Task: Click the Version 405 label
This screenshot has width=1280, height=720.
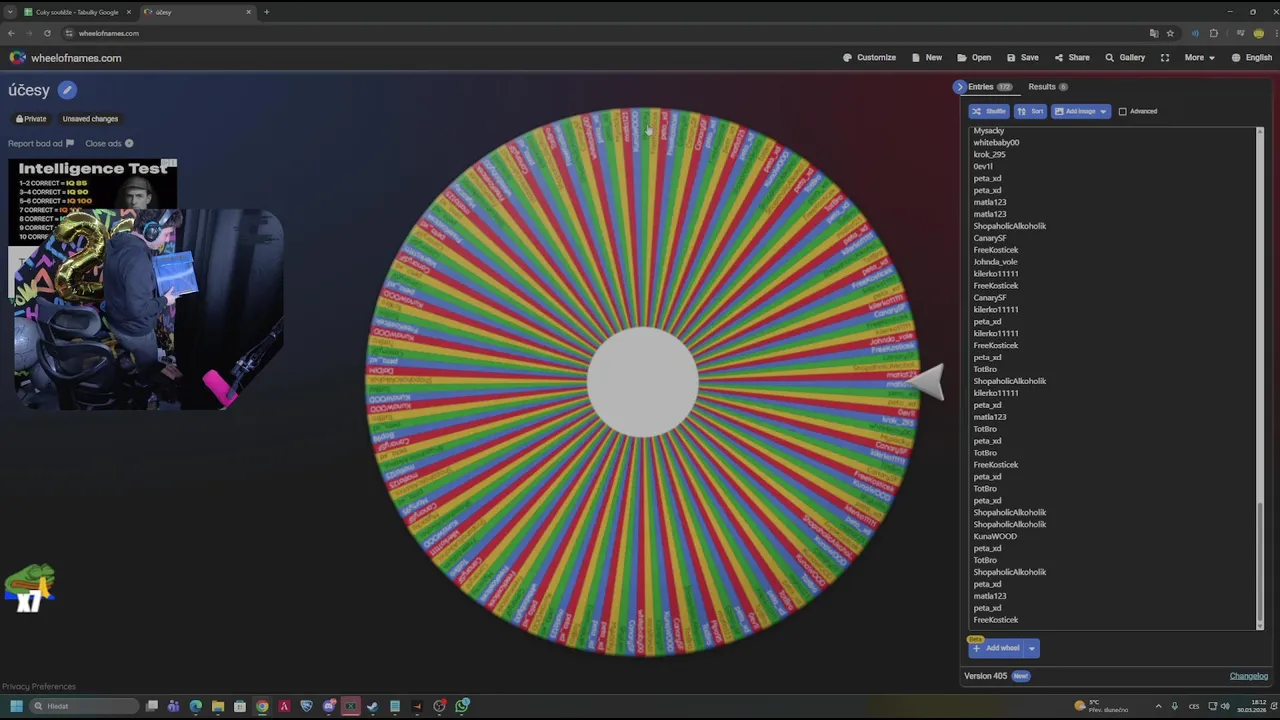Action: click(x=985, y=676)
